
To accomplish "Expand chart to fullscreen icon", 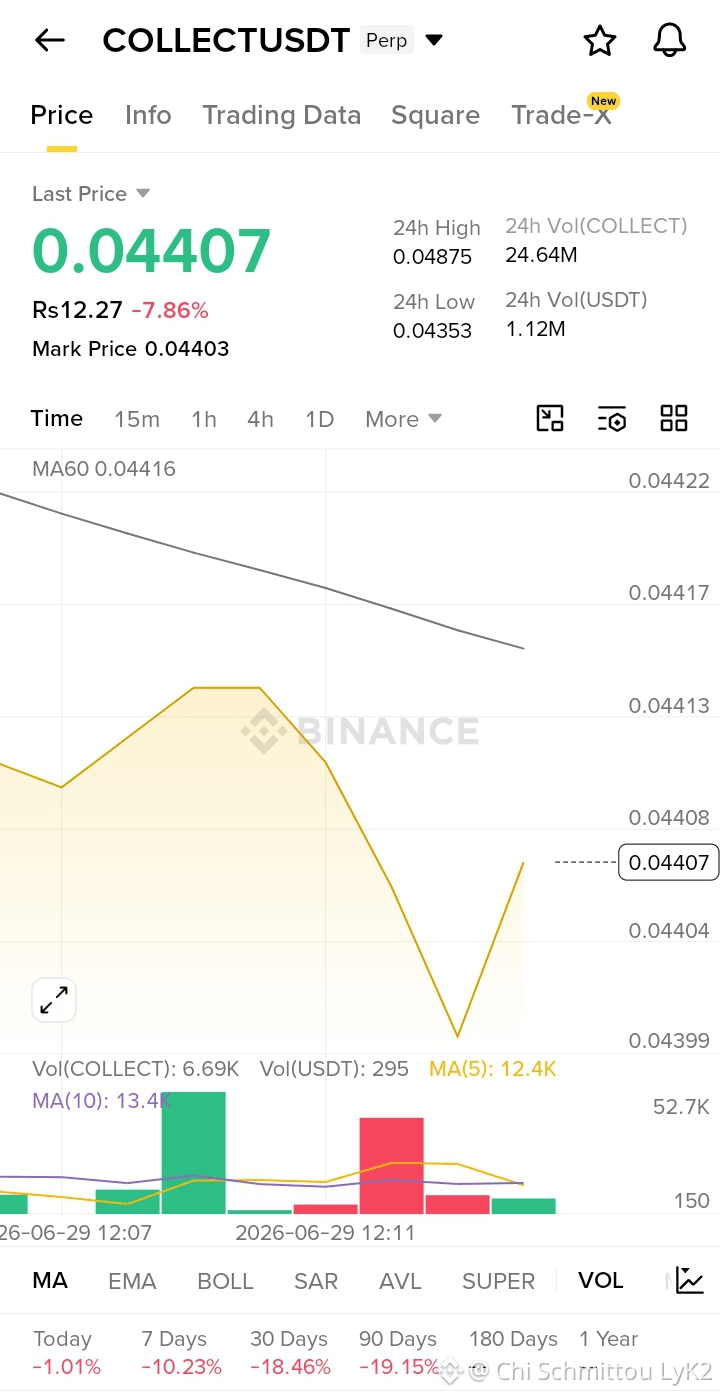I will [54, 1000].
